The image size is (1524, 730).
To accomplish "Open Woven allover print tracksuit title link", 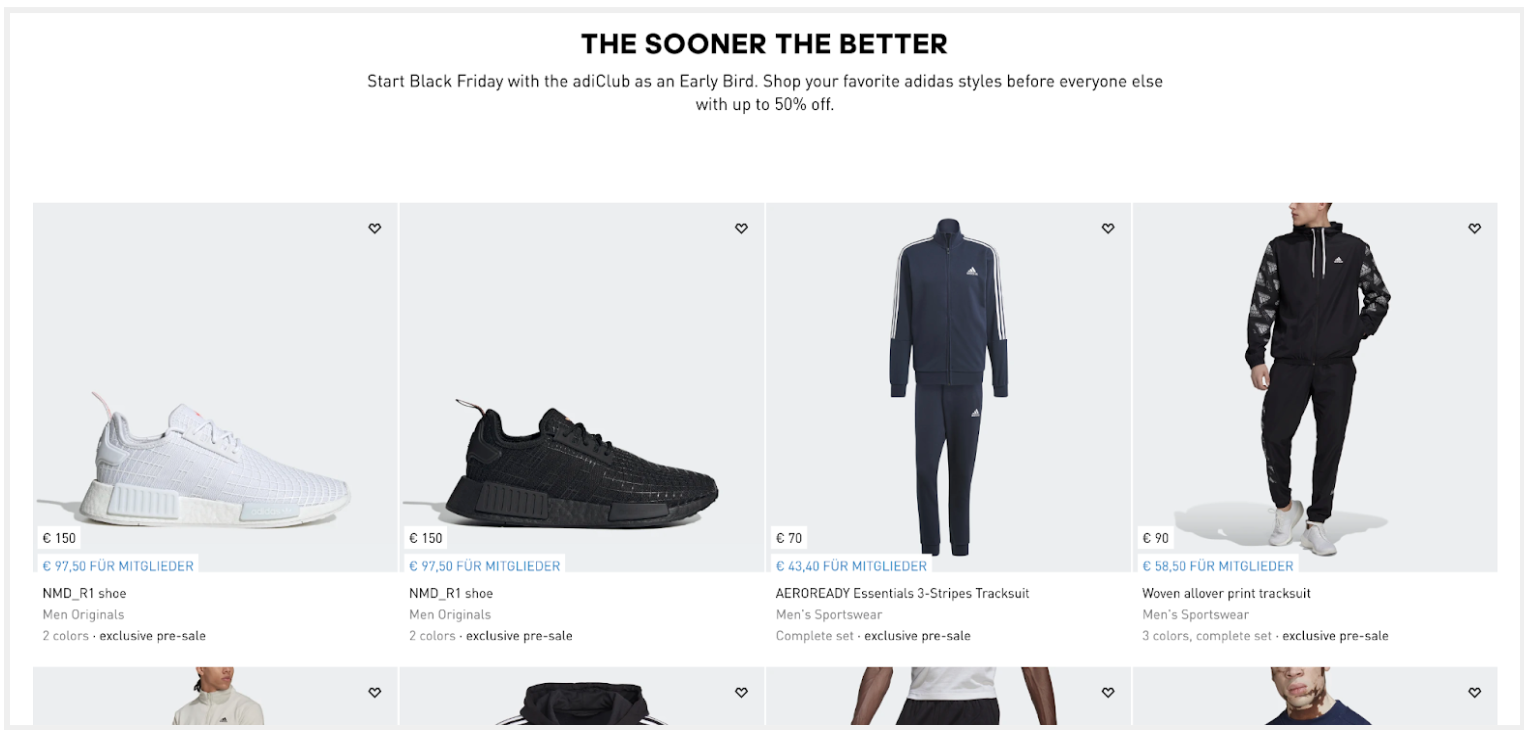I will pyautogui.click(x=1226, y=593).
